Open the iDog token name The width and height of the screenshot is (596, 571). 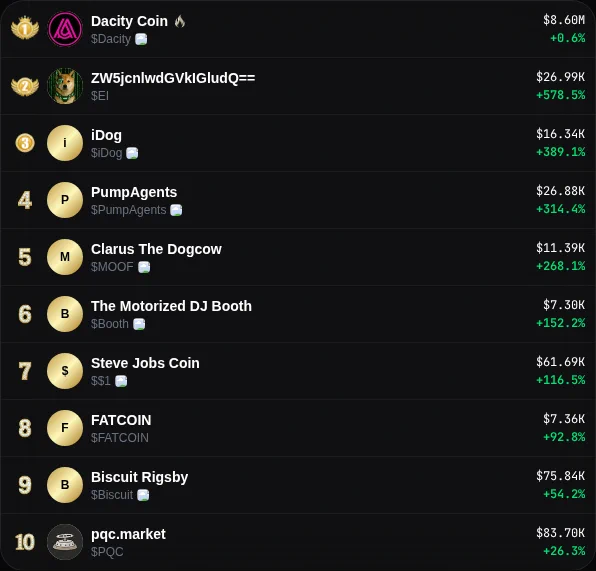point(106,135)
